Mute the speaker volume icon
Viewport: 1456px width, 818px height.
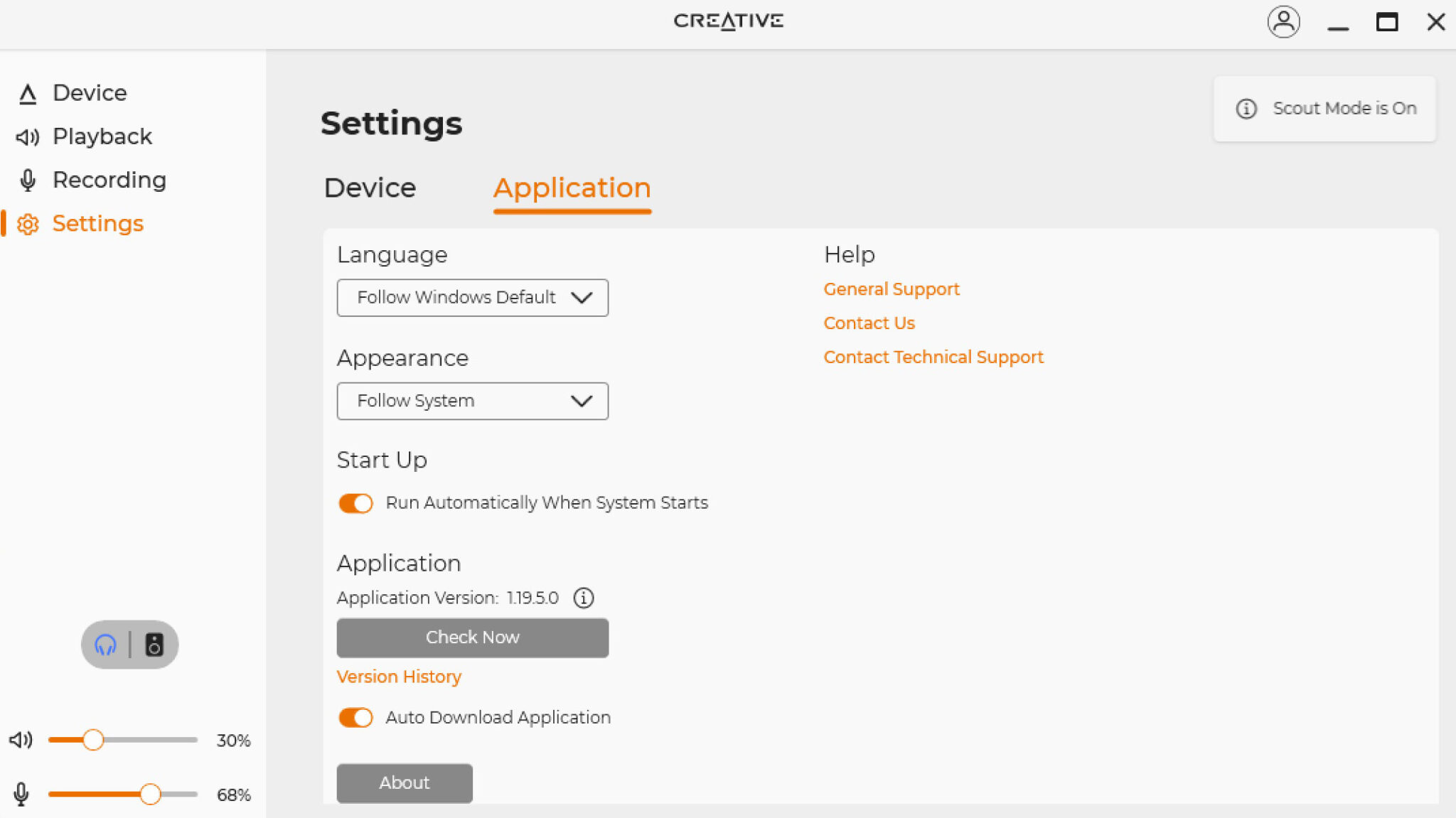click(21, 740)
